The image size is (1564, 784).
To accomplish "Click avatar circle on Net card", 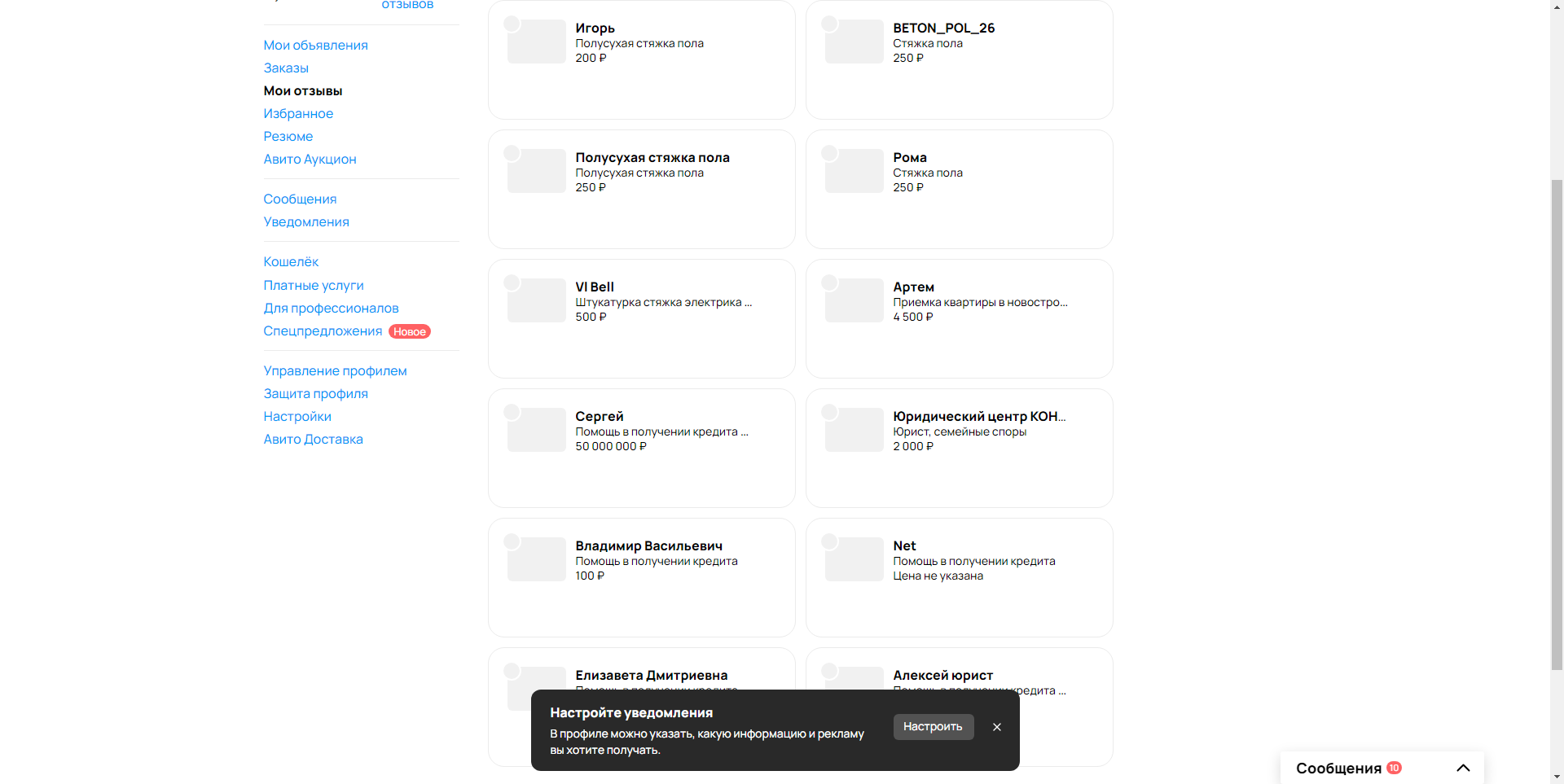I will pyautogui.click(x=829, y=541).
